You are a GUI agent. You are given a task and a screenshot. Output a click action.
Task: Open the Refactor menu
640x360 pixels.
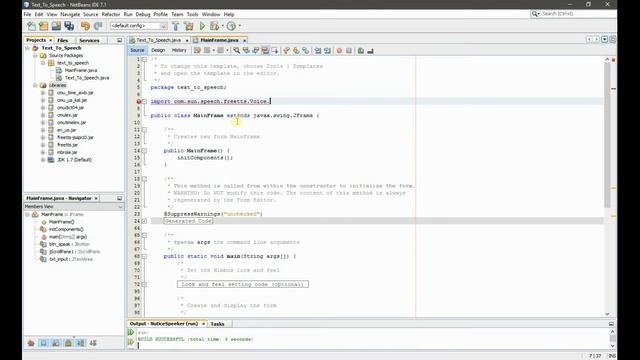pos(111,14)
